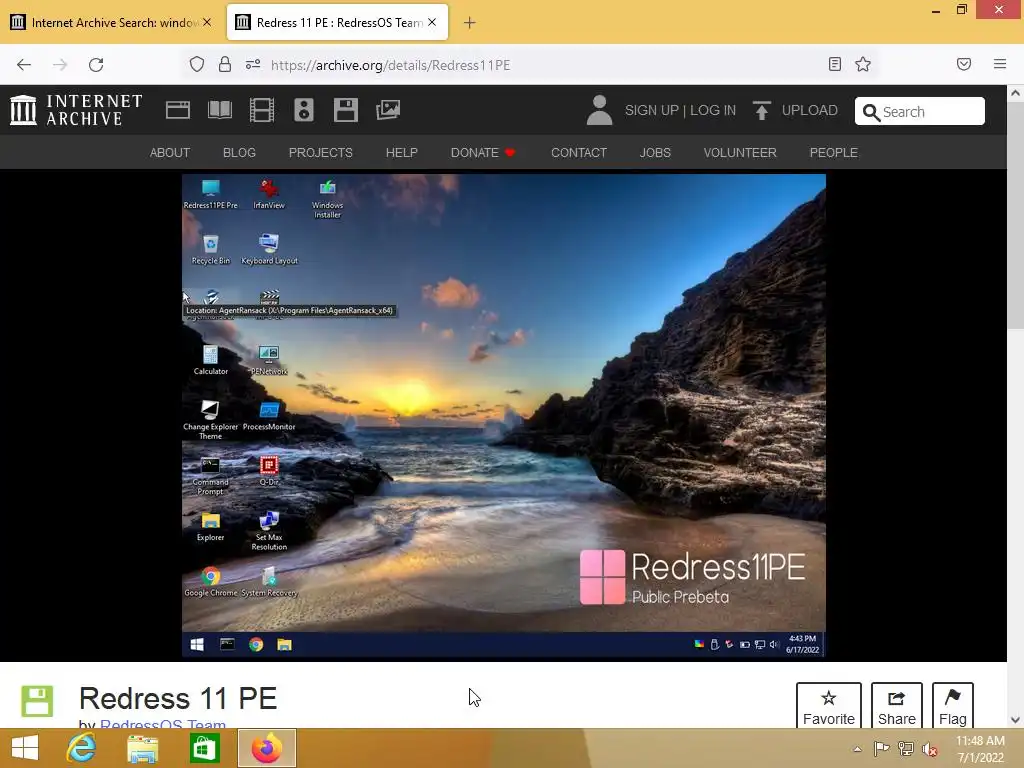Open the network tray icon
Viewport: 1024px width, 768px height.
[906, 749]
